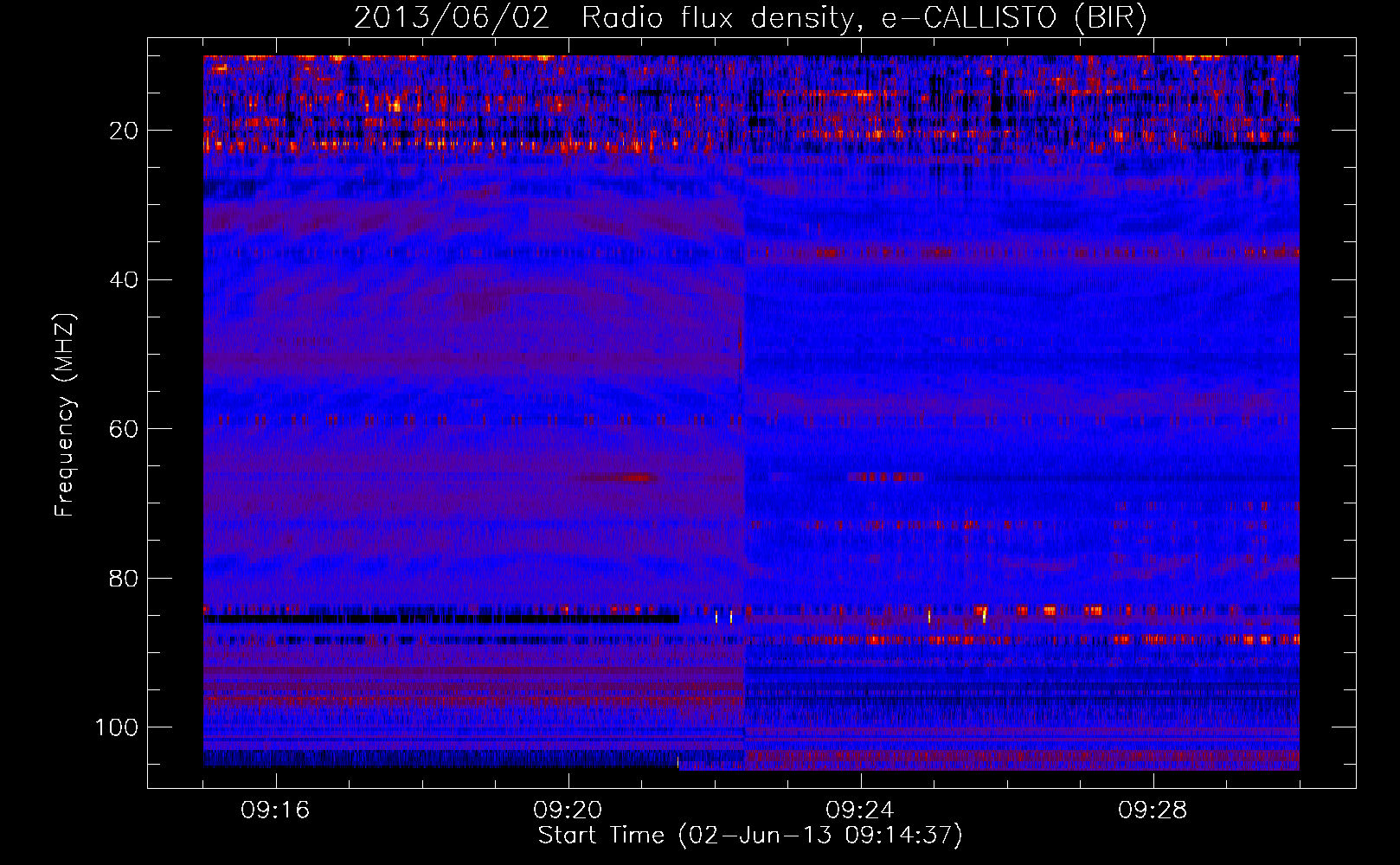Image resolution: width=1400 pixels, height=865 pixels.
Task: Click the 'Frequency (MHZ)' y-axis label
Action: (65, 414)
